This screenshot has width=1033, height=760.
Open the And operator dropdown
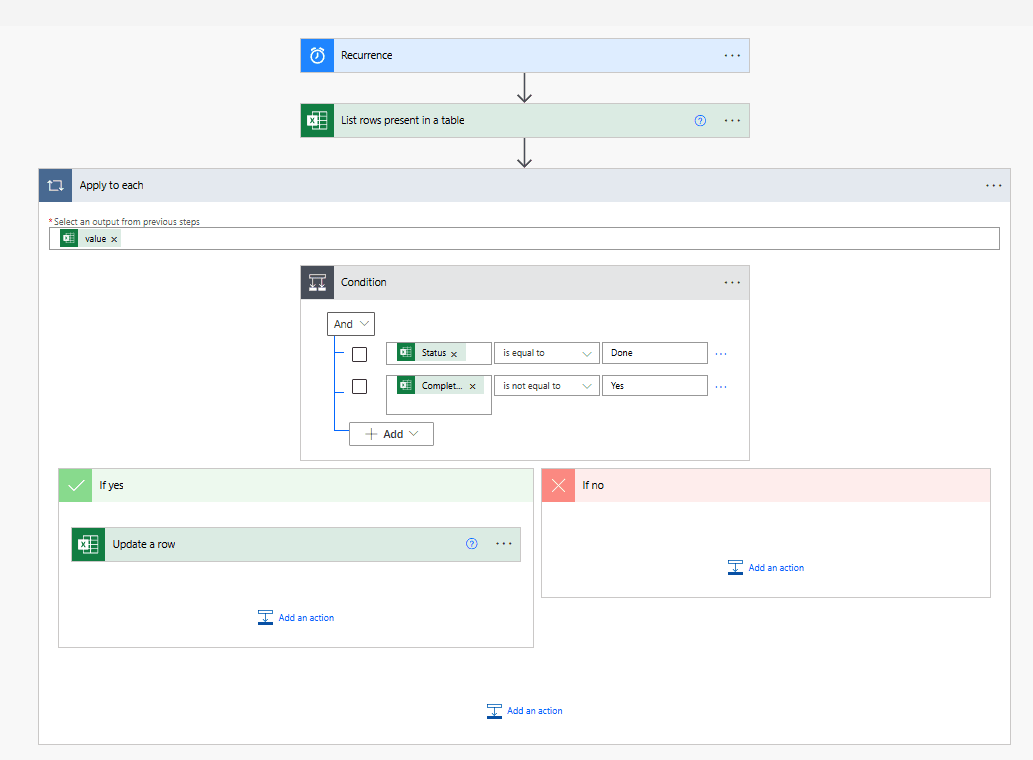point(350,323)
